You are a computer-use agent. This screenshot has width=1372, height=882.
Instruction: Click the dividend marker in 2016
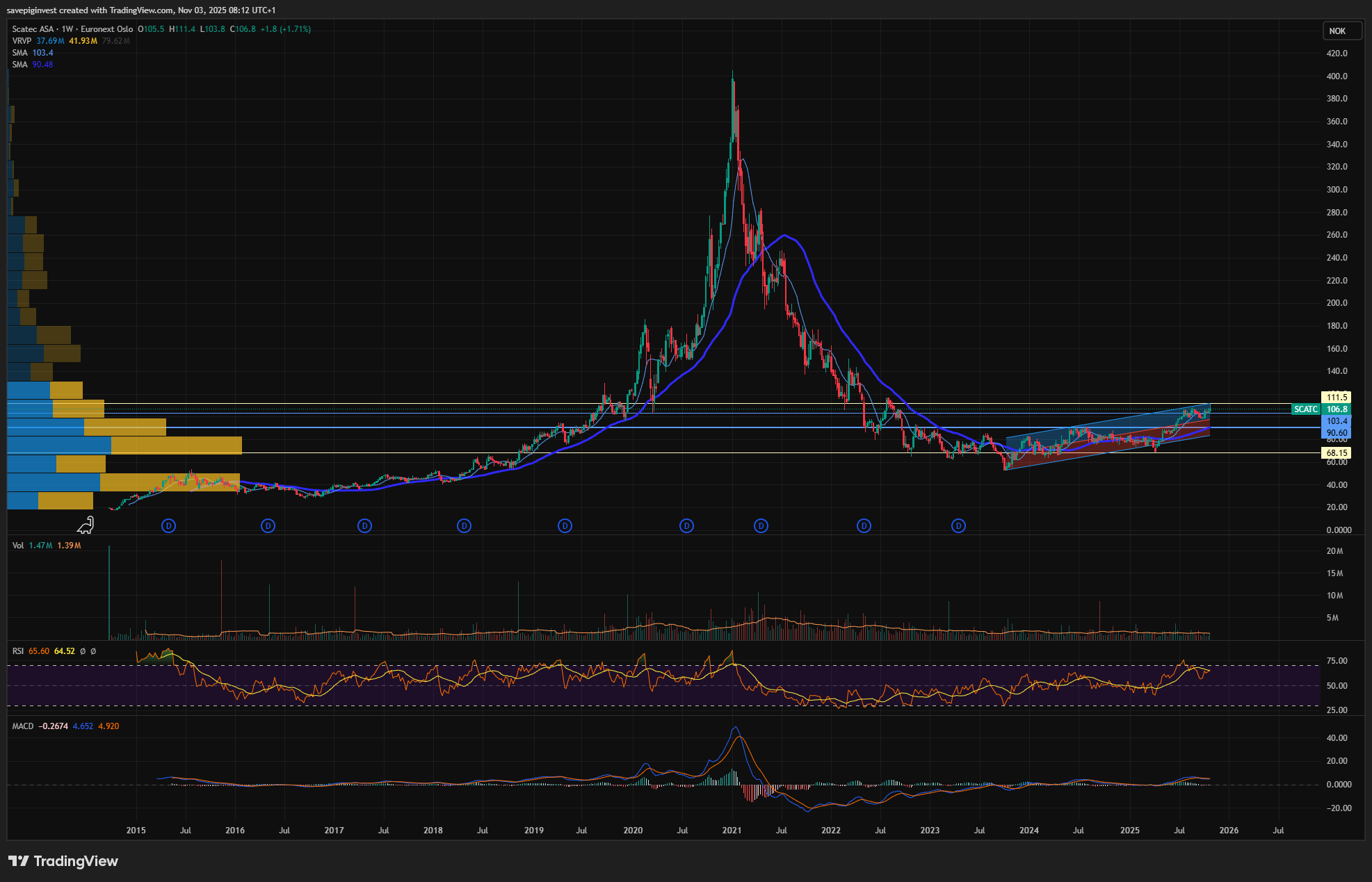click(268, 526)
